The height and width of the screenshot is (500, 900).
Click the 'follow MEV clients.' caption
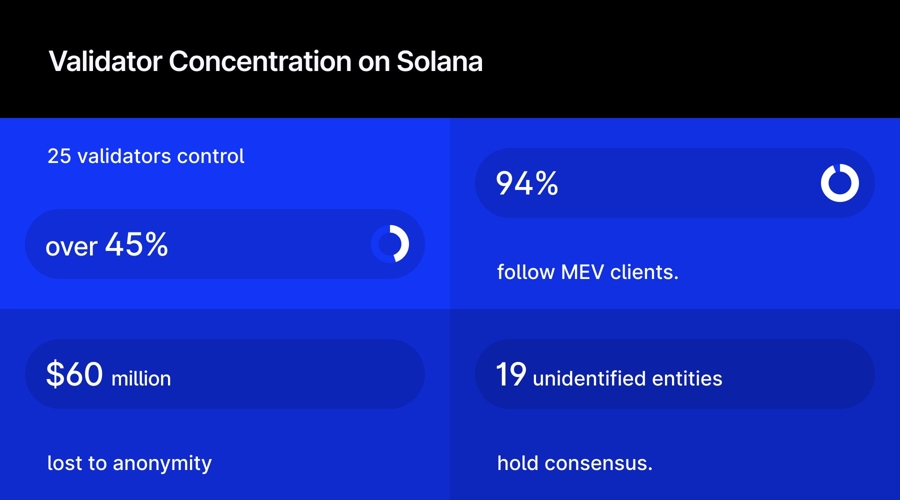click(587, 271)
